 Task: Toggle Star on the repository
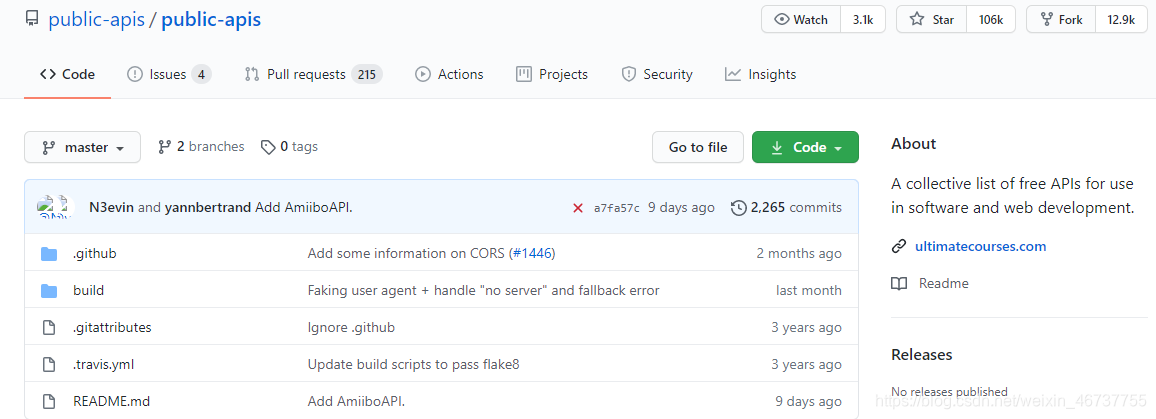(933, 20)
